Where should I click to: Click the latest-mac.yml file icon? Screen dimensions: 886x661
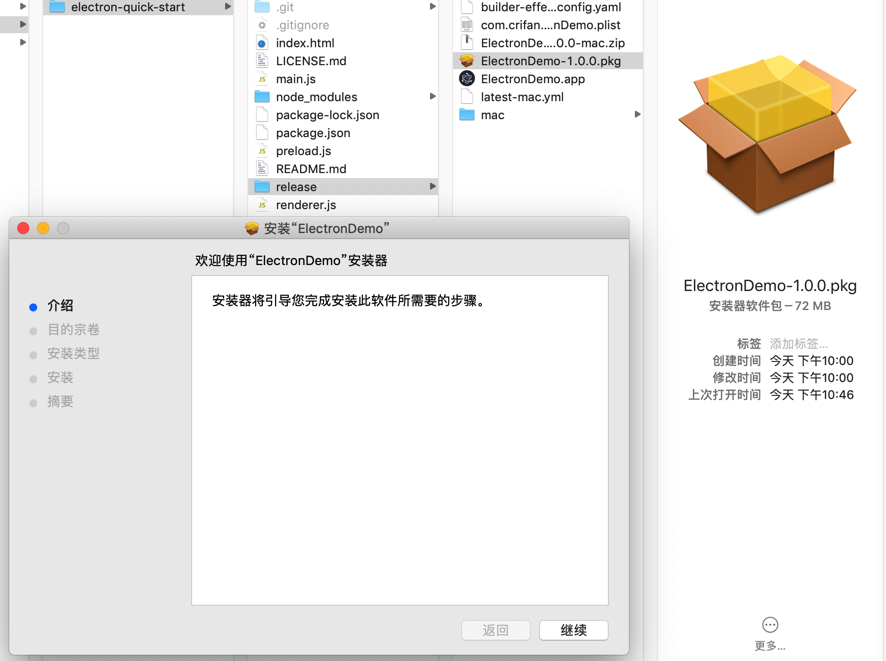(467, 97)
